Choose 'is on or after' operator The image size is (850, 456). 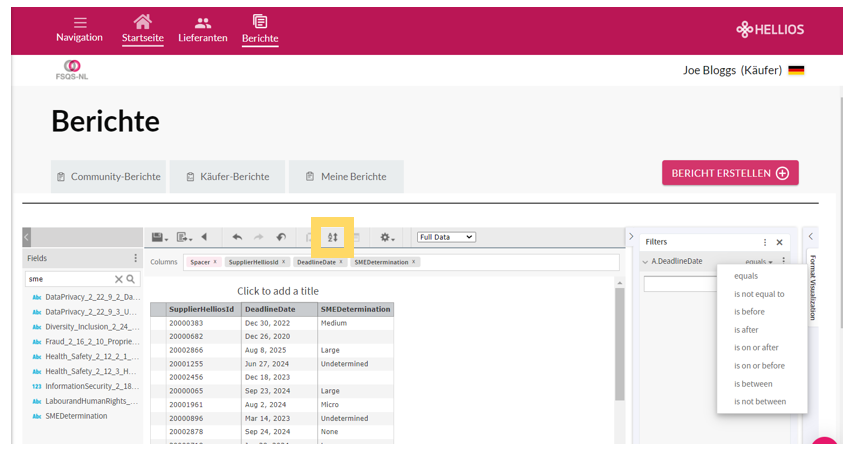click(x=756, y=348)
